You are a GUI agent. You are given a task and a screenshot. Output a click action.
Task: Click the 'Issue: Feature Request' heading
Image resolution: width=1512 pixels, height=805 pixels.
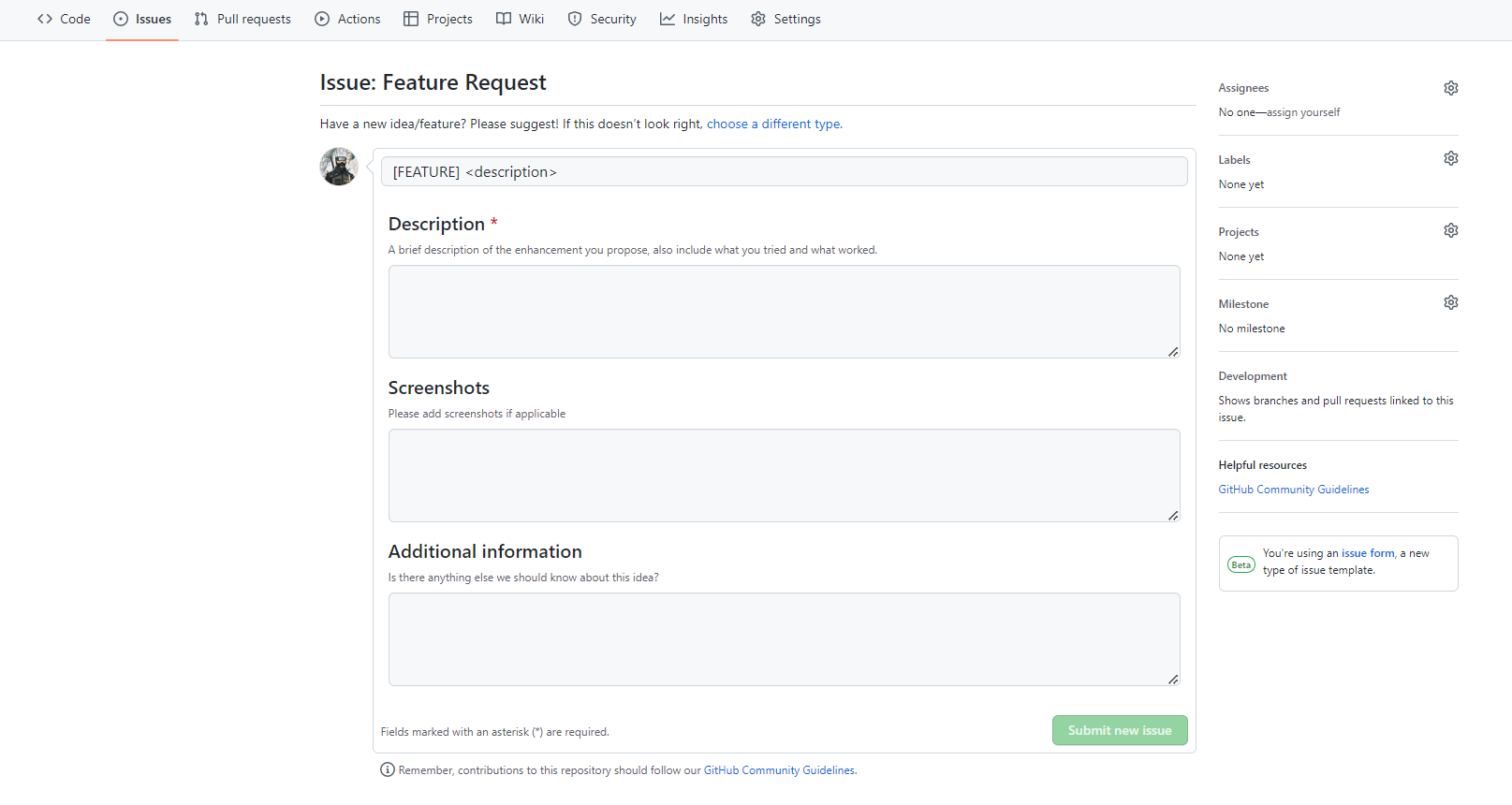(x=433, y=82)
